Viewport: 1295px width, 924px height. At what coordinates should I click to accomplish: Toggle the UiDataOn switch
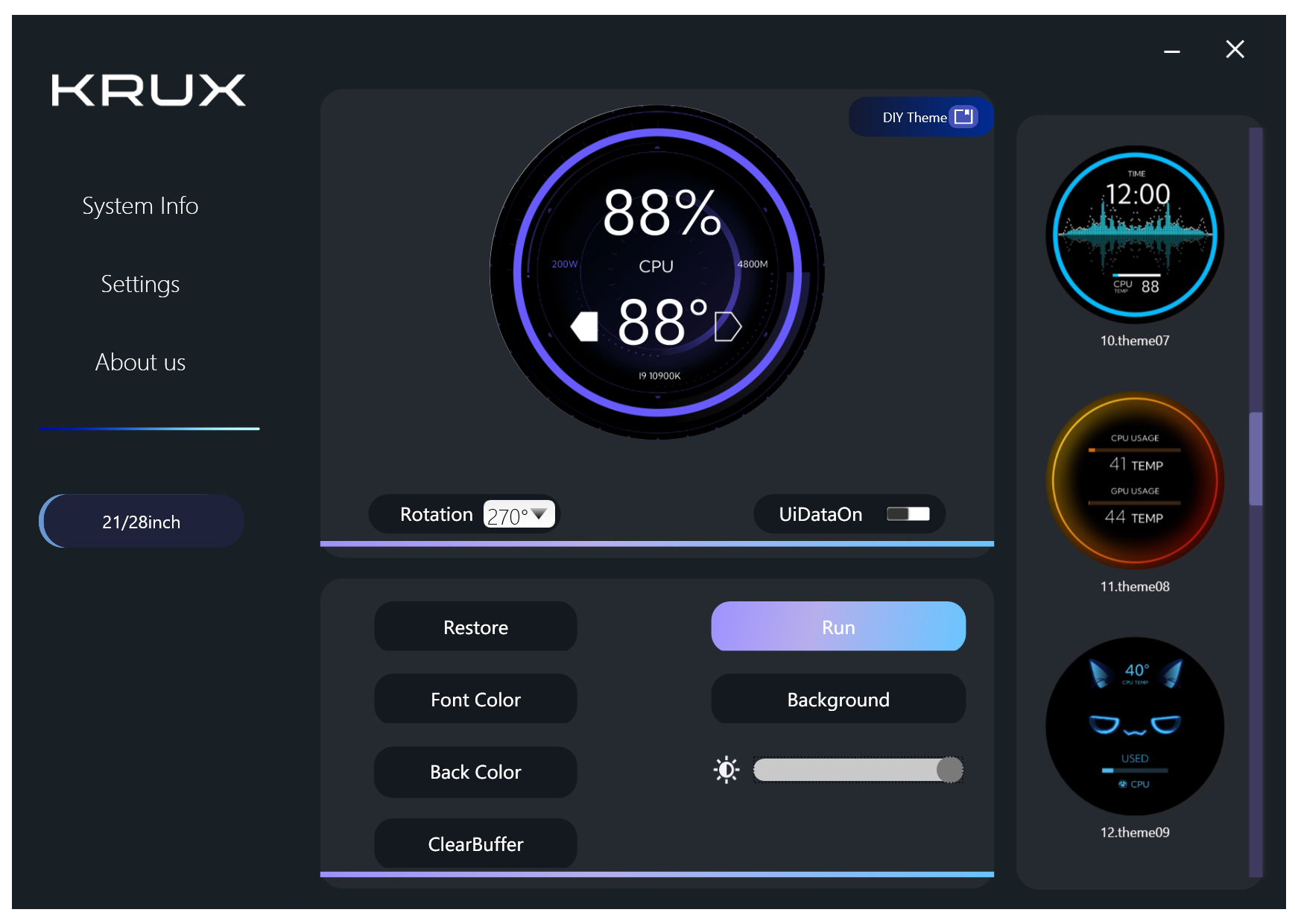click(908, 514)
